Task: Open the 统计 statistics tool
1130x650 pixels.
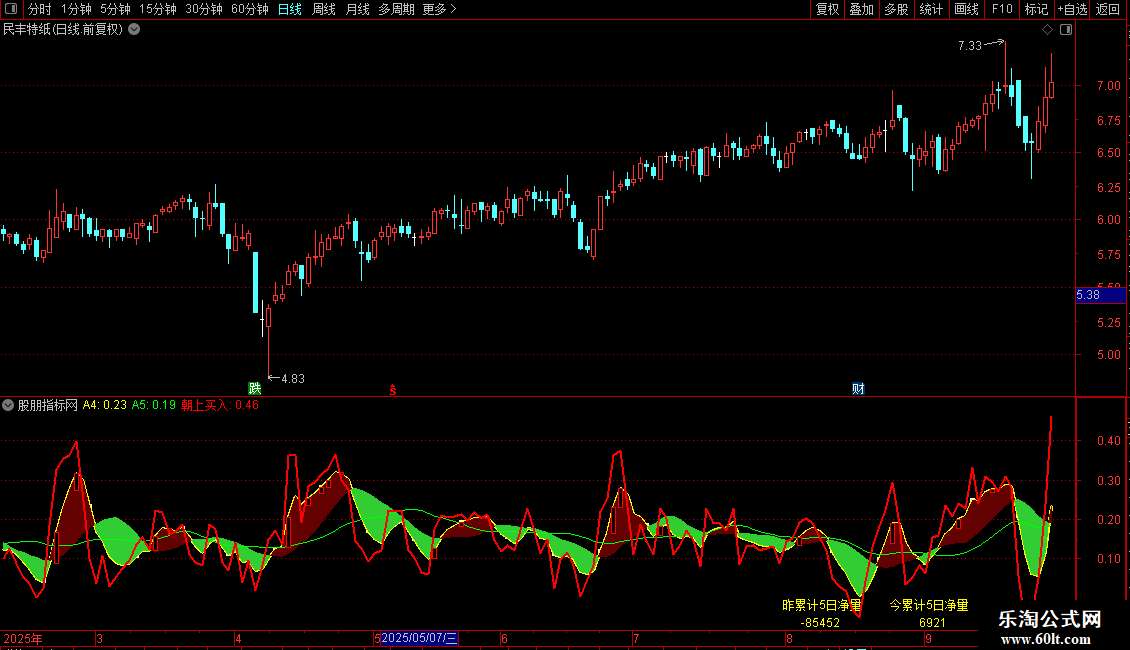Action: [x=931, y=9]
